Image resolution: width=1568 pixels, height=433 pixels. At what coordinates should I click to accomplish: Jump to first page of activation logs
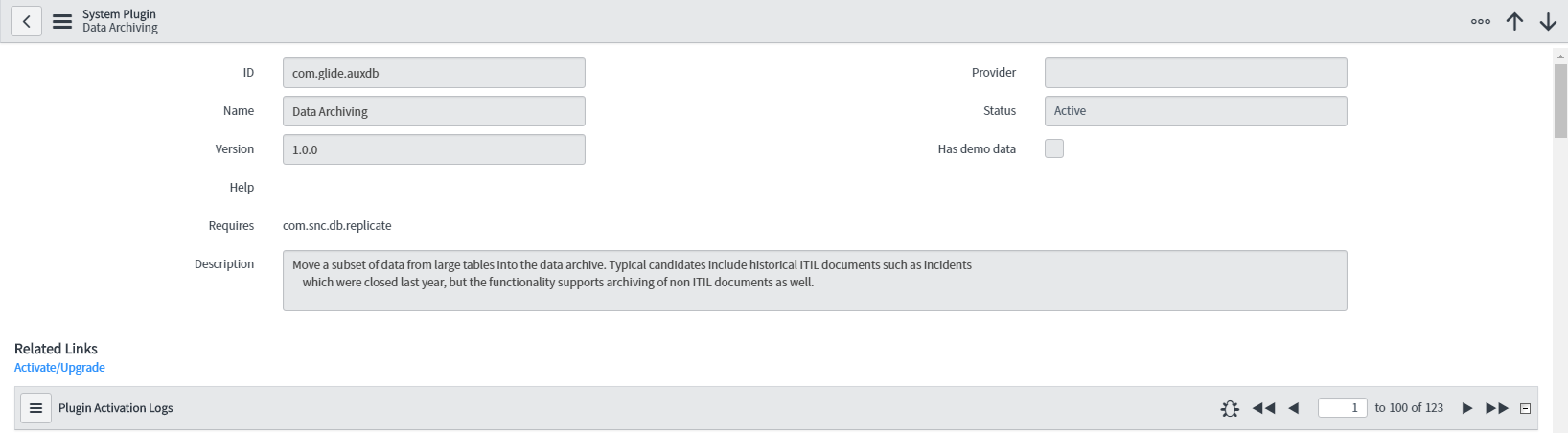(1263, 408)
